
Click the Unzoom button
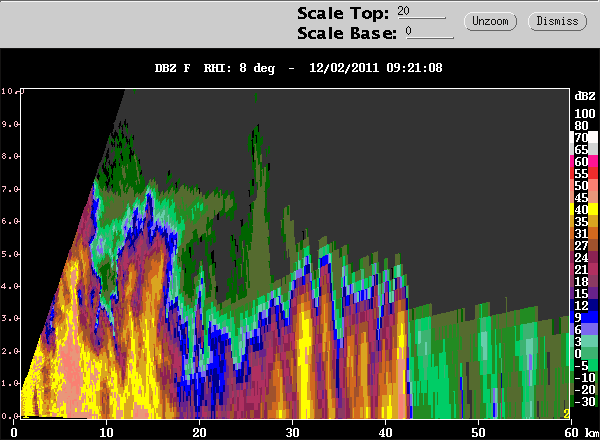[490, 20]
